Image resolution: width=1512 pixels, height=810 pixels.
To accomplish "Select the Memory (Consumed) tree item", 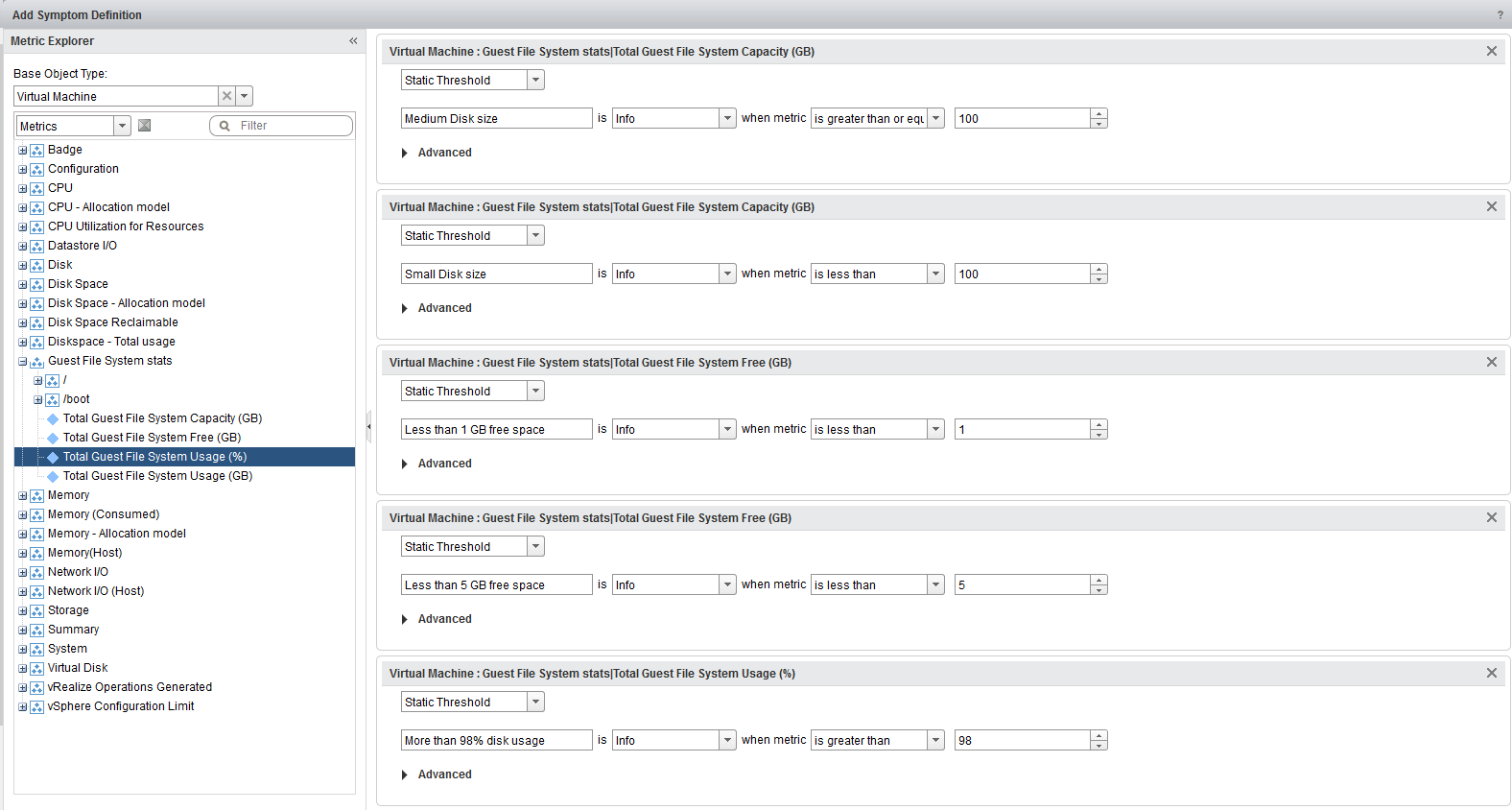I will pos(104,514).
